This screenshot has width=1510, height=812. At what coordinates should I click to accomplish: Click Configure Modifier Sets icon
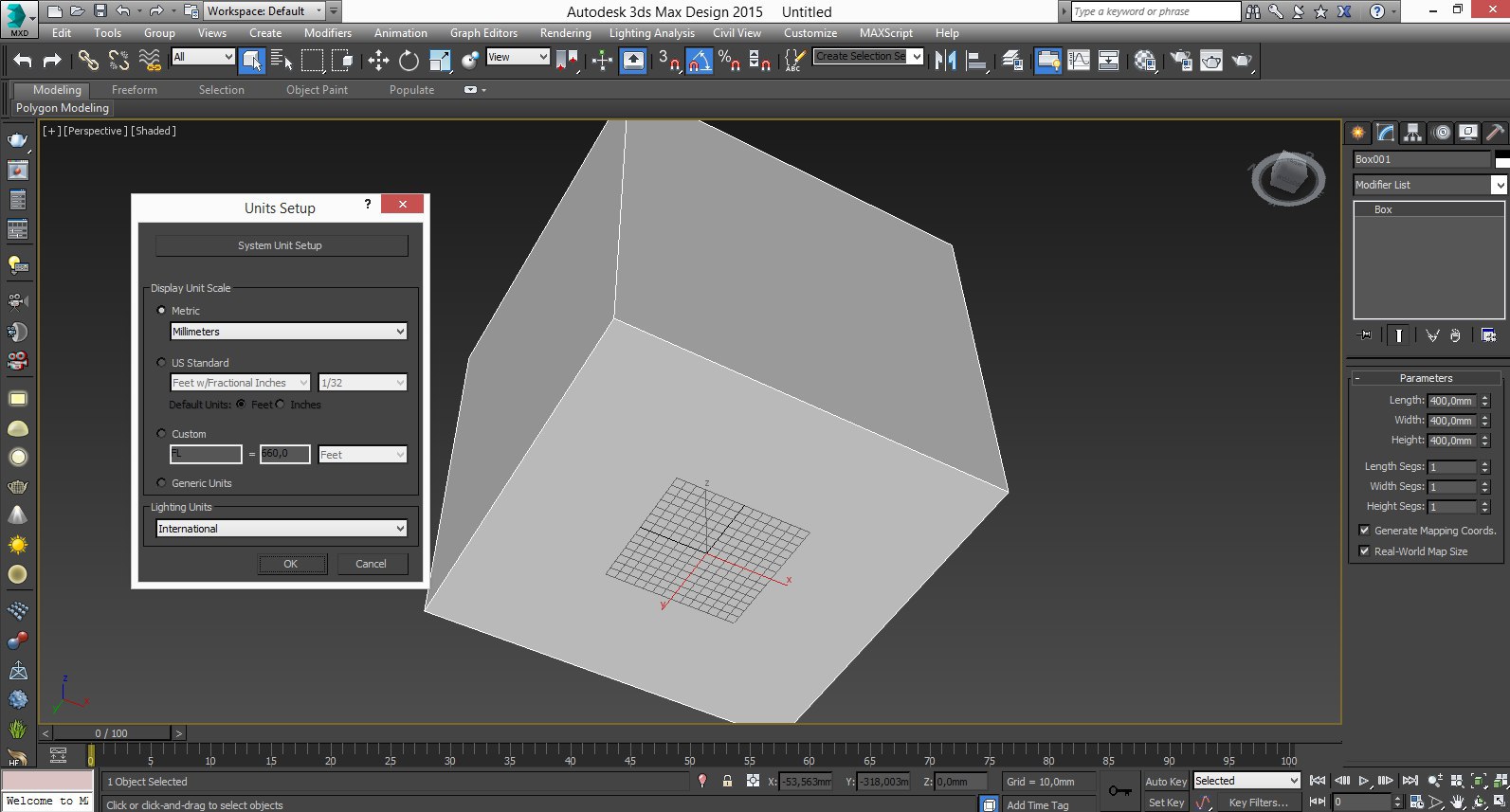click(1488, 335)
